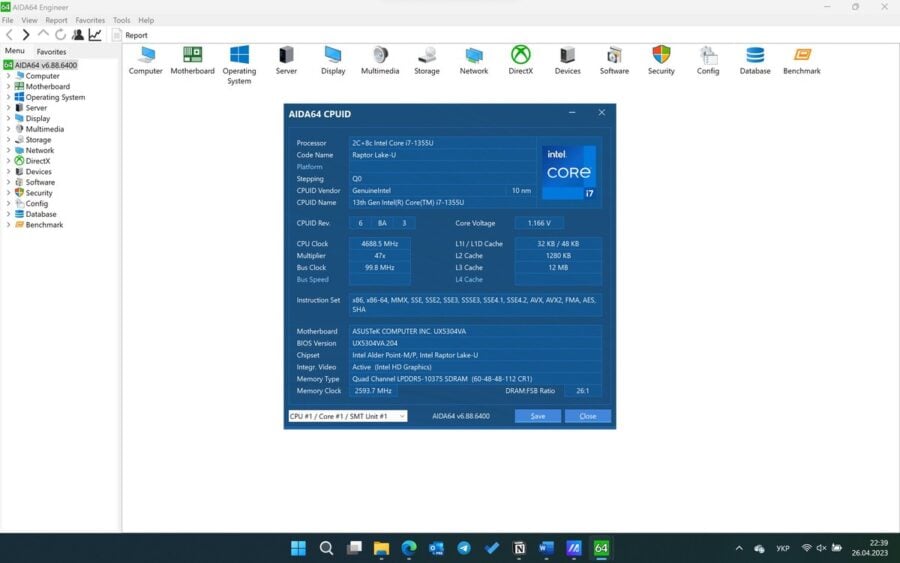Open the CPU #1 / Core #1 dropdown
The width and height of the screenshot is (900, 563).
348,416
